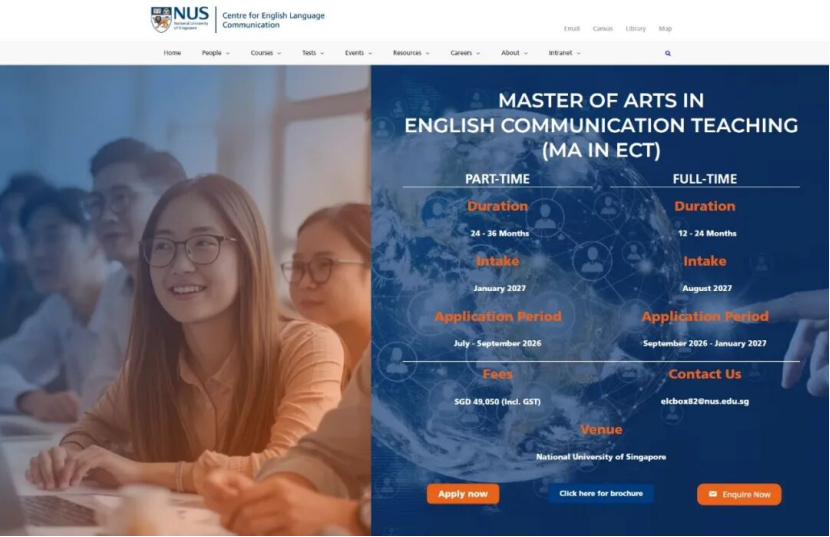Expand the Courses dropdown arrow
The width and height of the screenshot is (830, 537).
[279, 53]
